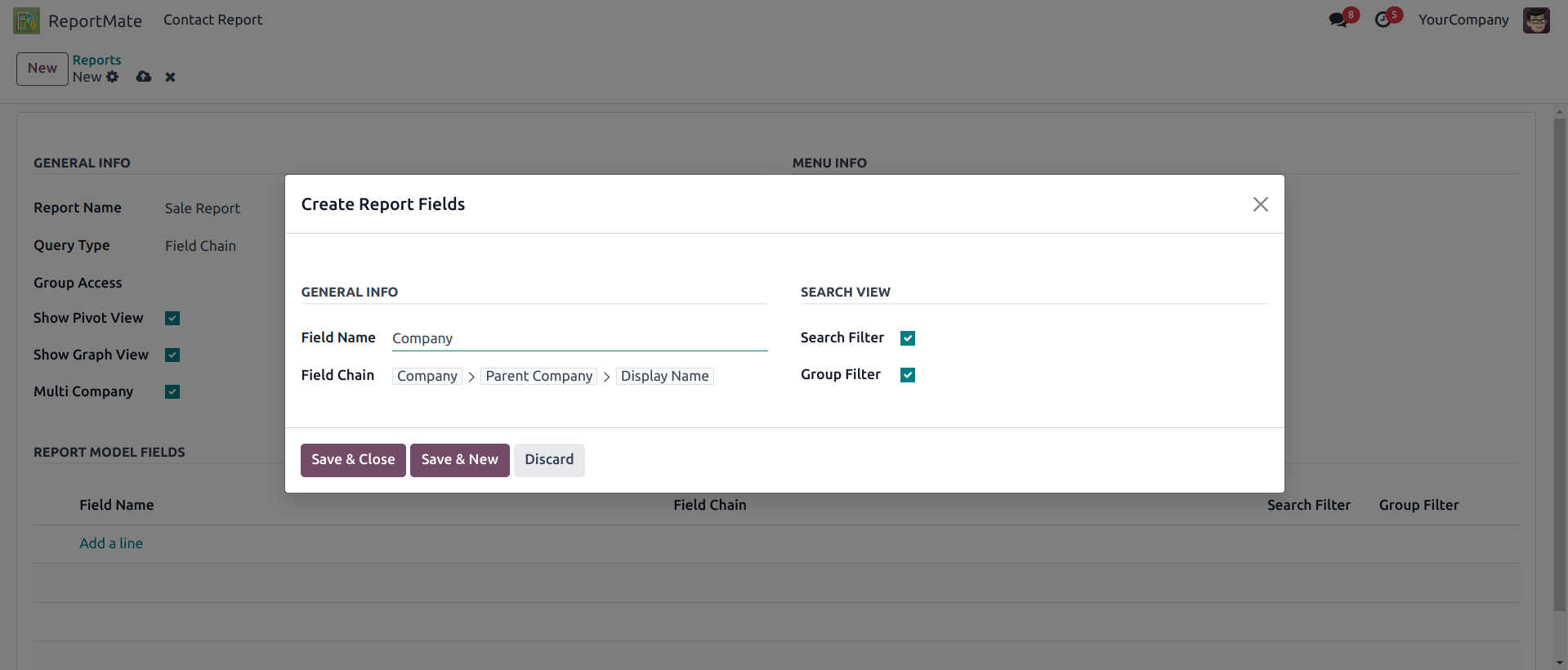Open the Contact Report menu
The image size is (1568, 670).
coord(212,20)
